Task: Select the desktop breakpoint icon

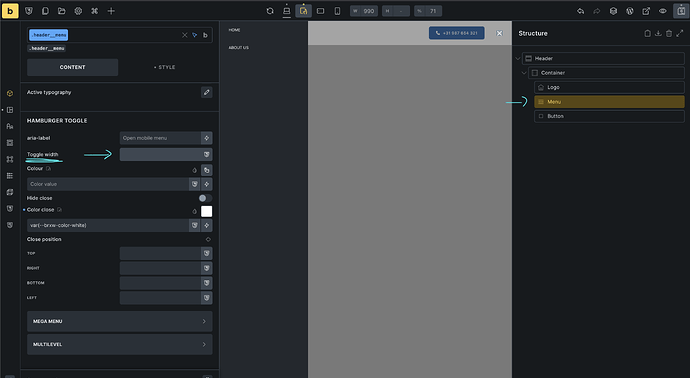Action: (x=286, y=11)
